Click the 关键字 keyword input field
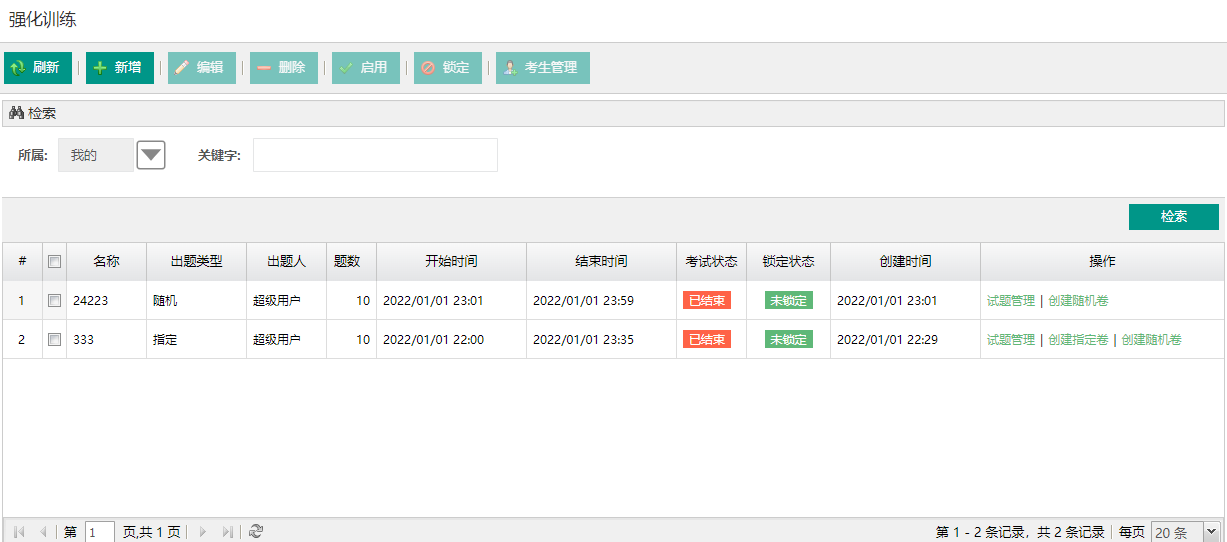This screenshot has height=542, width=1227. pos(375,155)
